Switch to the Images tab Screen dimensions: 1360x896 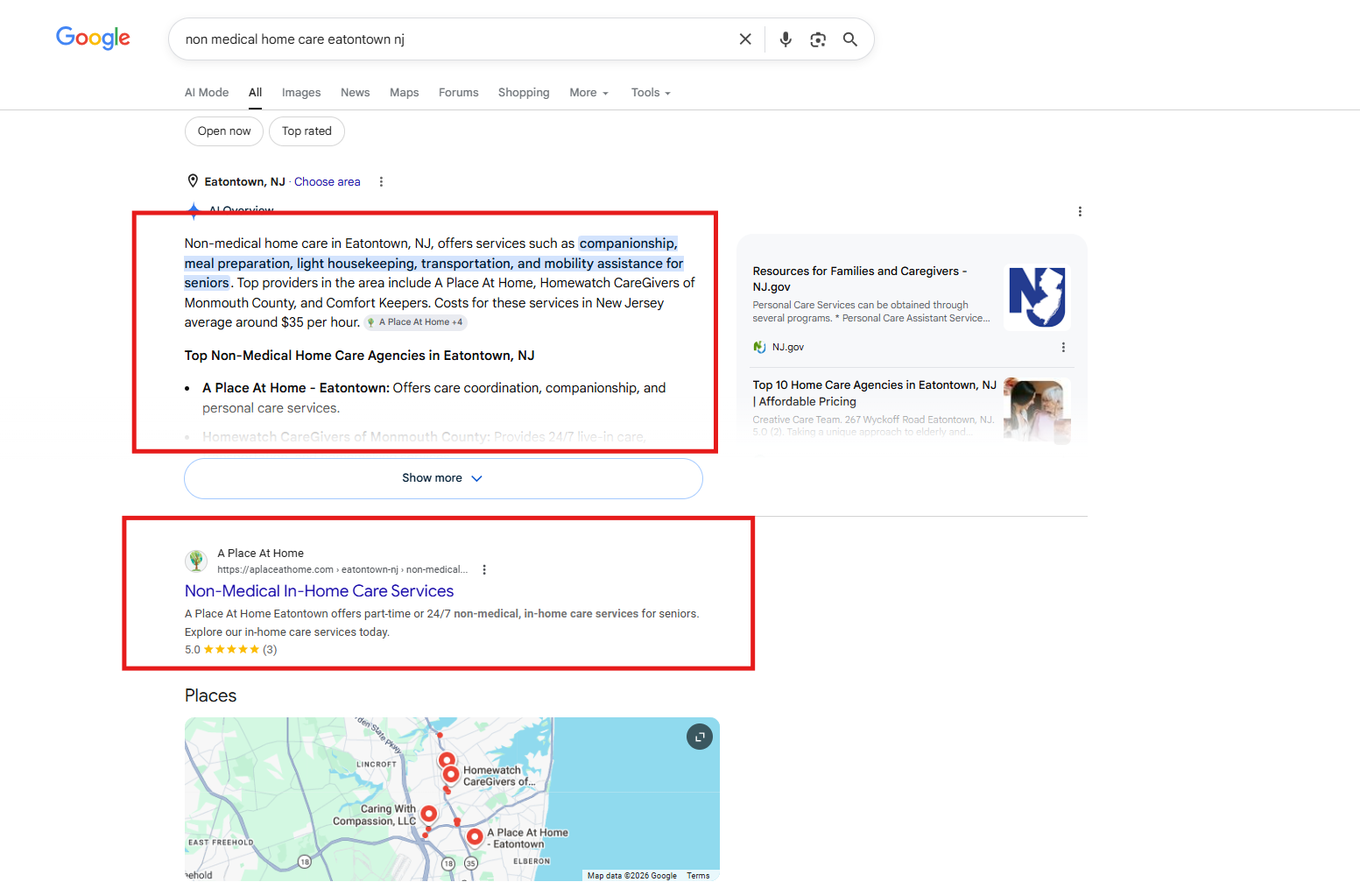pos(301,93)
